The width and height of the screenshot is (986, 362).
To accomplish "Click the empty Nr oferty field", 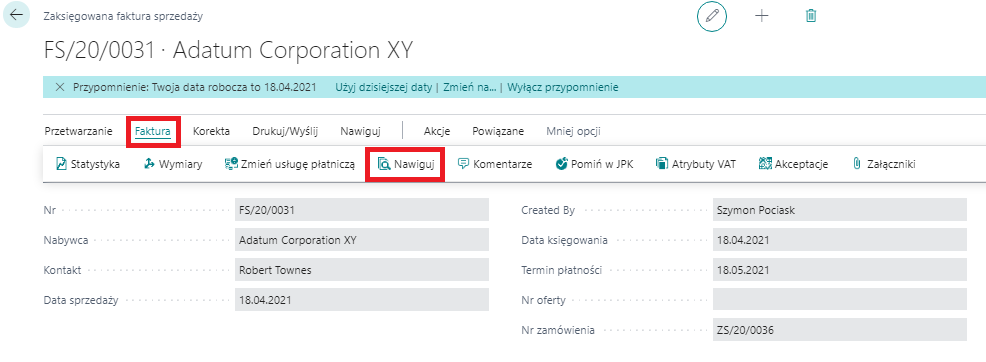I will [x=839, y=300].
